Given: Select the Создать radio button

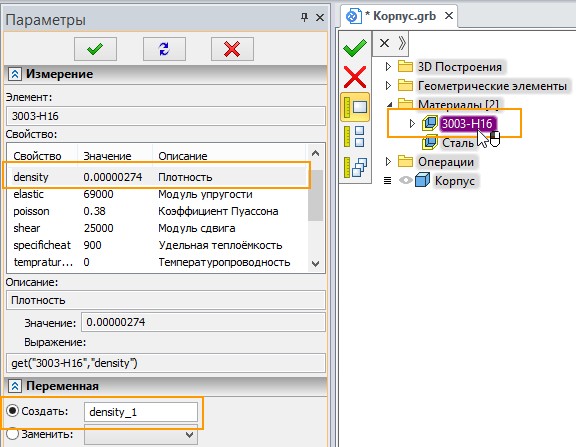Looking at the screenshot, I should tap(12, 411).
